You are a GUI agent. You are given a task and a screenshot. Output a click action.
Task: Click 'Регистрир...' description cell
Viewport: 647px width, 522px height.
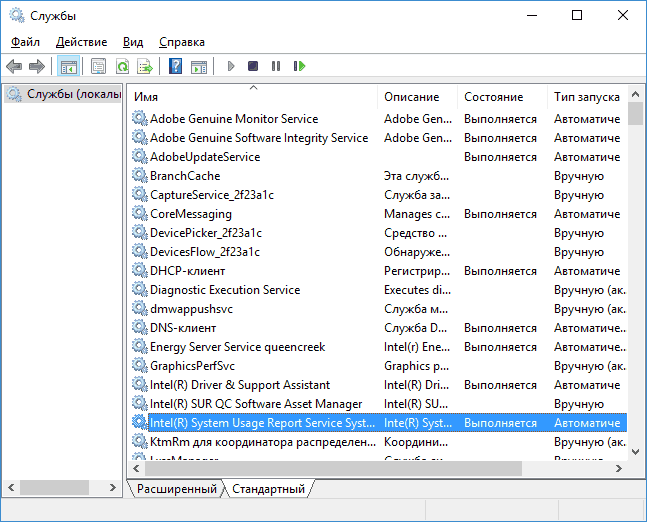[417, 270]
